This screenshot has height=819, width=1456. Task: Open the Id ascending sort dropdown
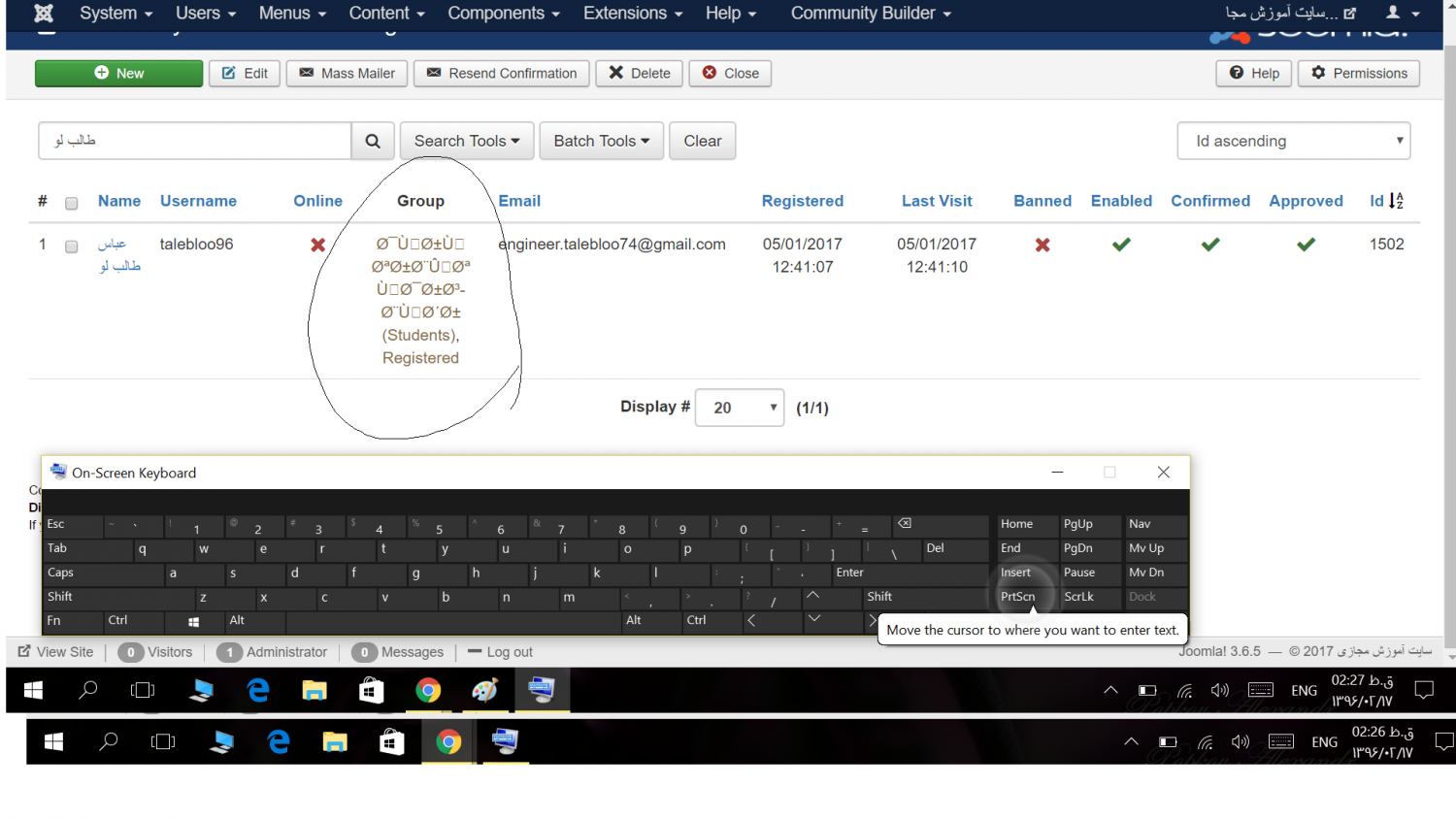(x=1293, y=141)
